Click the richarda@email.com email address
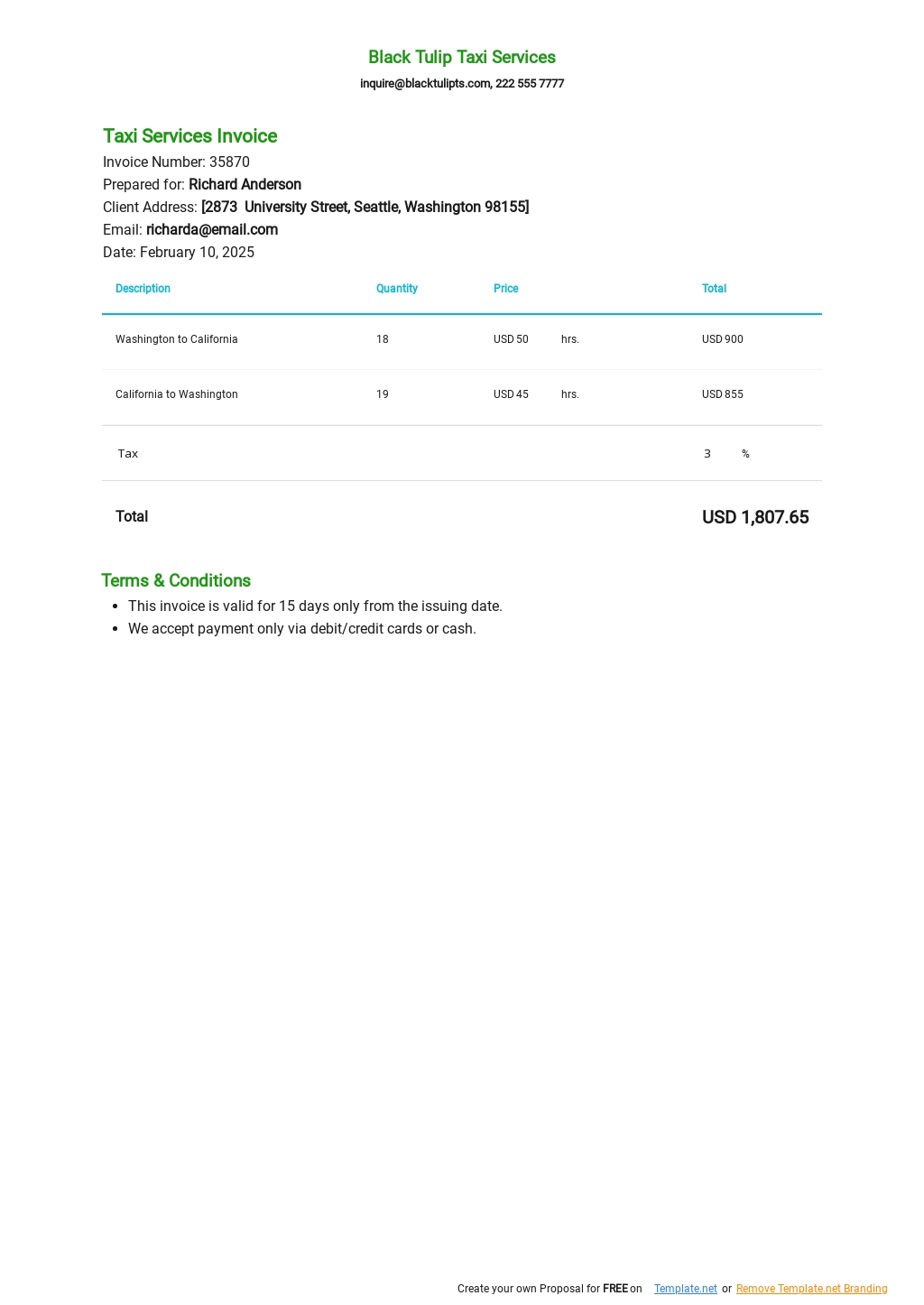This screenshot has width=924, height=1305. pyautogui.click(x=212, y=230)
